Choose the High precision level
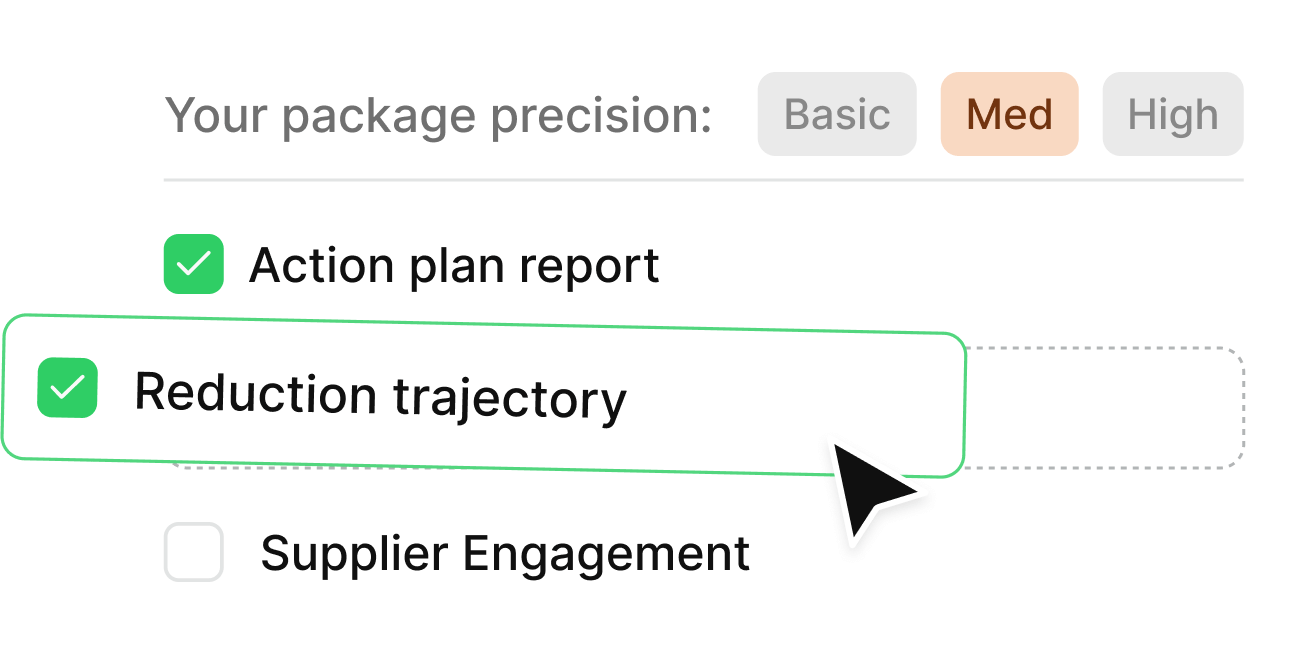 click(1173, 114)
